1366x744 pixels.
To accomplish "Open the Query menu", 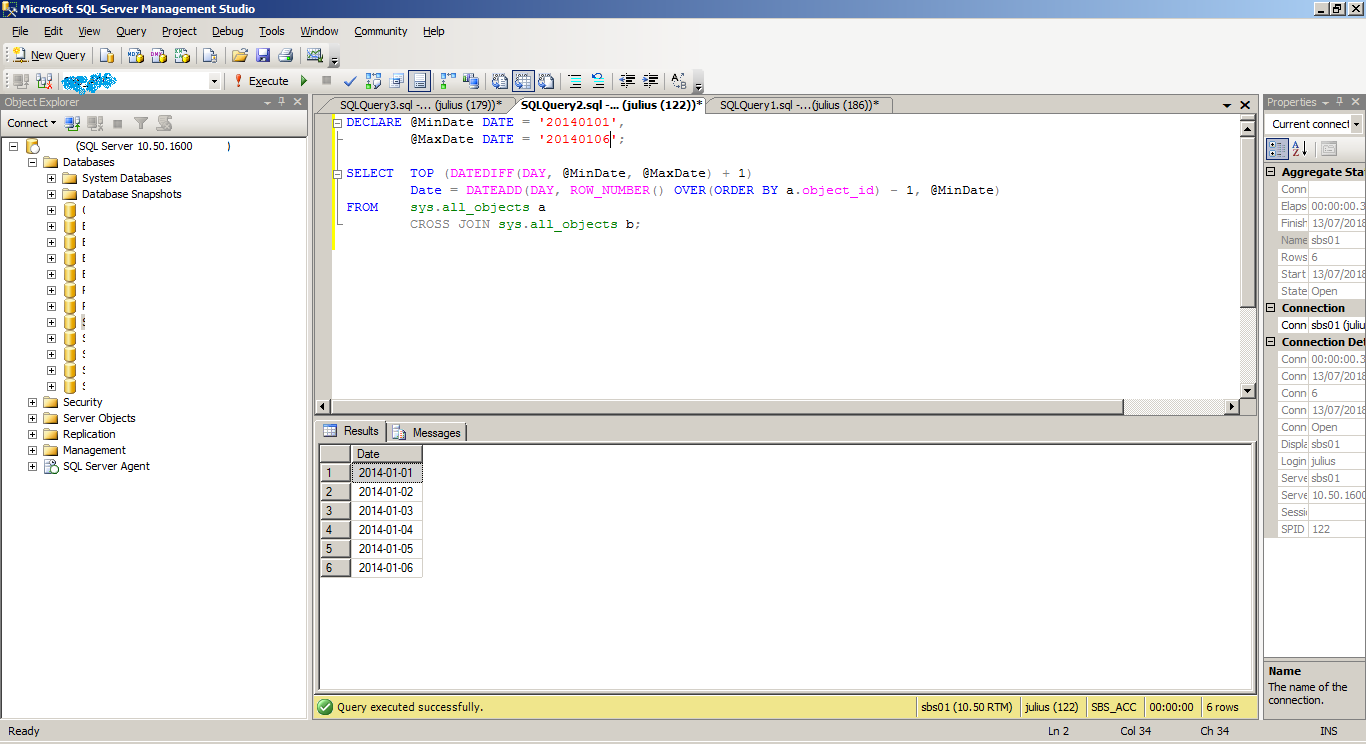I will 131,31.
